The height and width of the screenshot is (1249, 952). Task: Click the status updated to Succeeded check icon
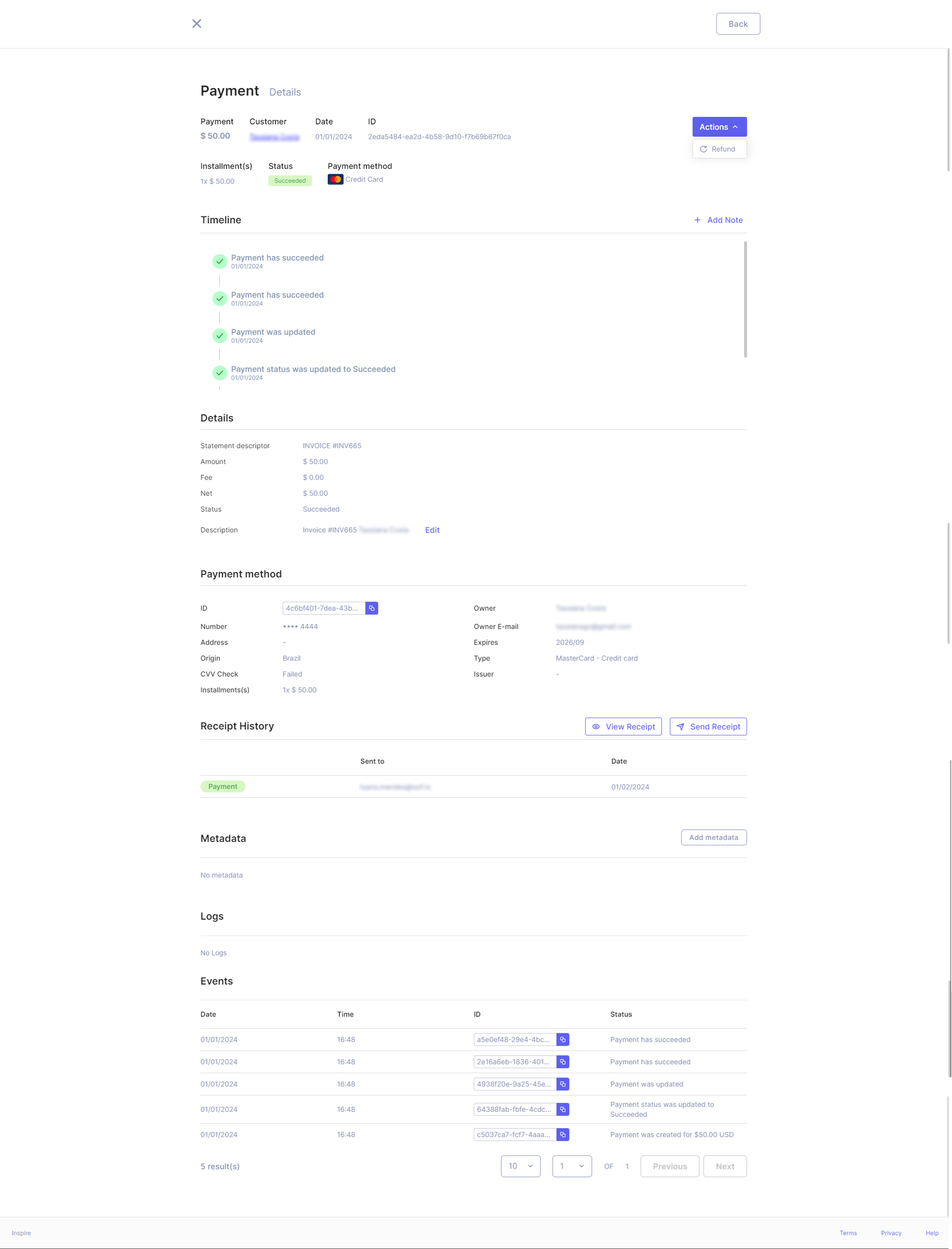tap(219, 373)
